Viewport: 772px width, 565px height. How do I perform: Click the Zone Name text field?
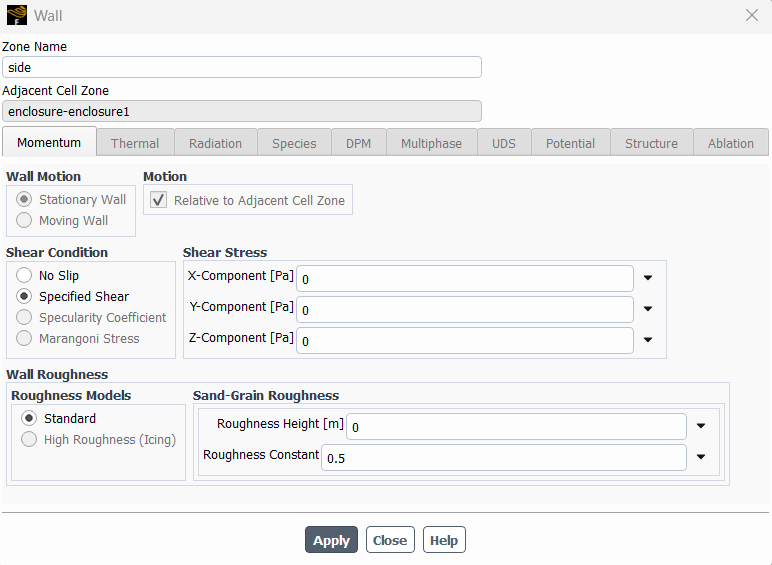242,68
